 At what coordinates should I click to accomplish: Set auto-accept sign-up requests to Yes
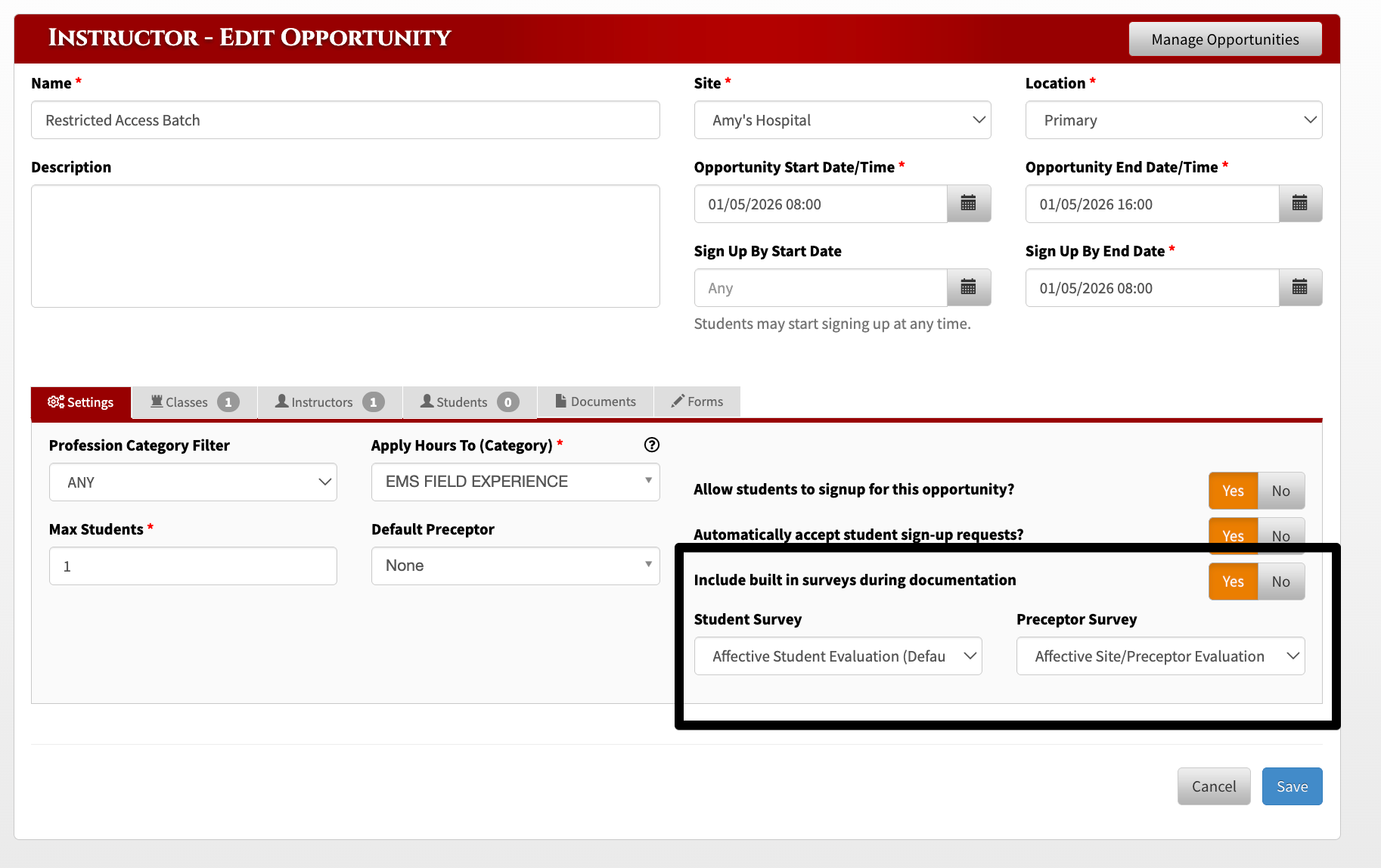1233,535
